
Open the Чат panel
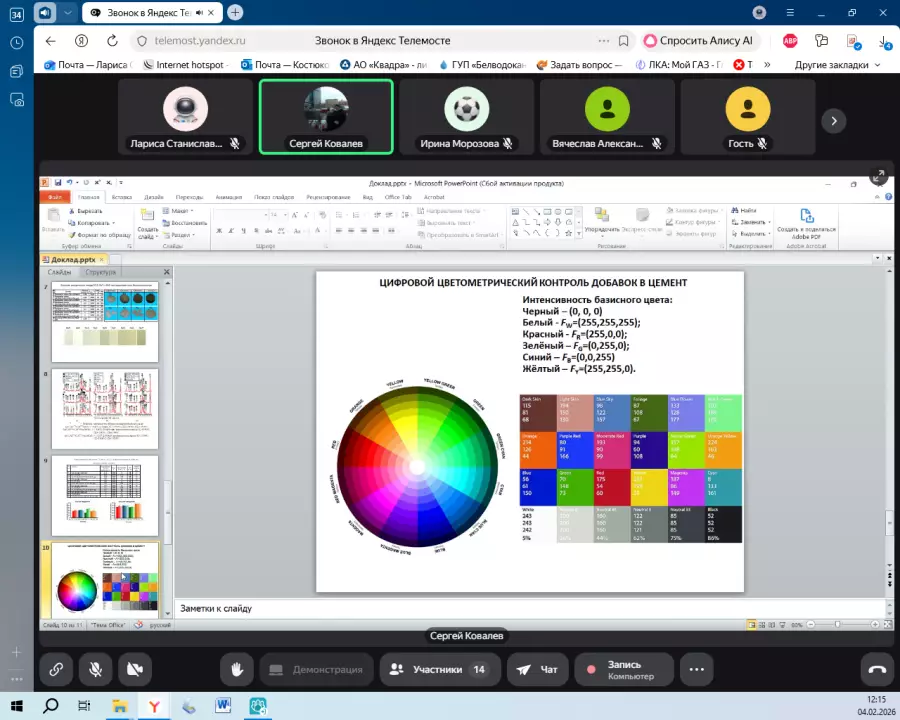(x=536, y=669)
